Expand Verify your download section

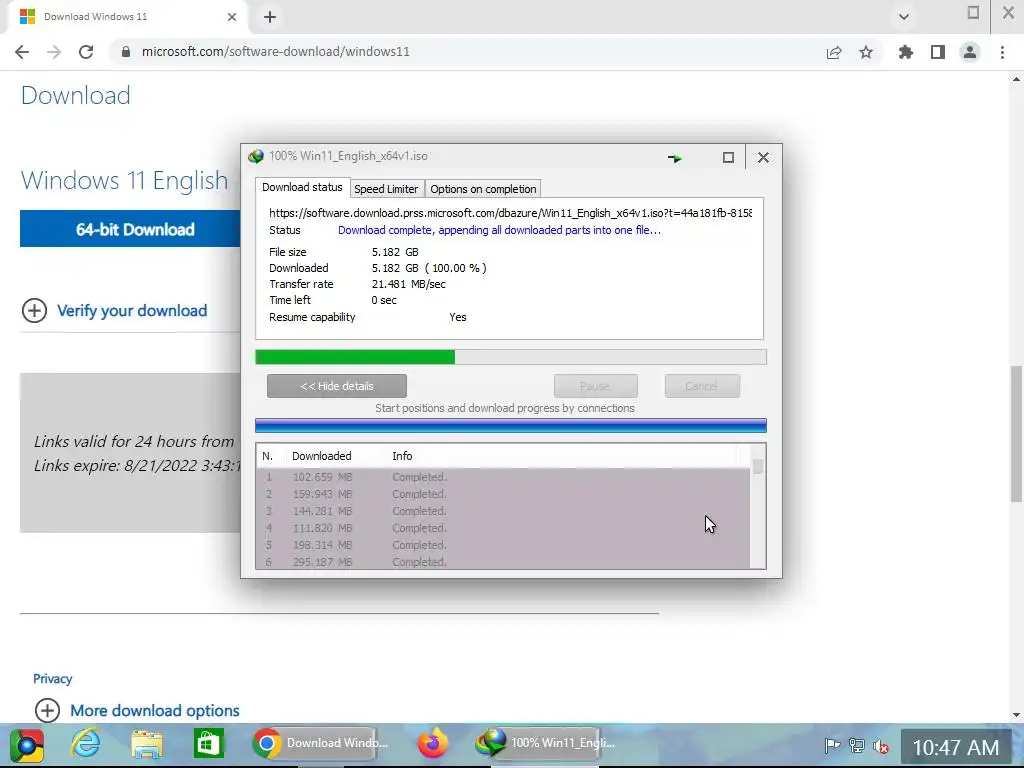click(x=35, y=310)
